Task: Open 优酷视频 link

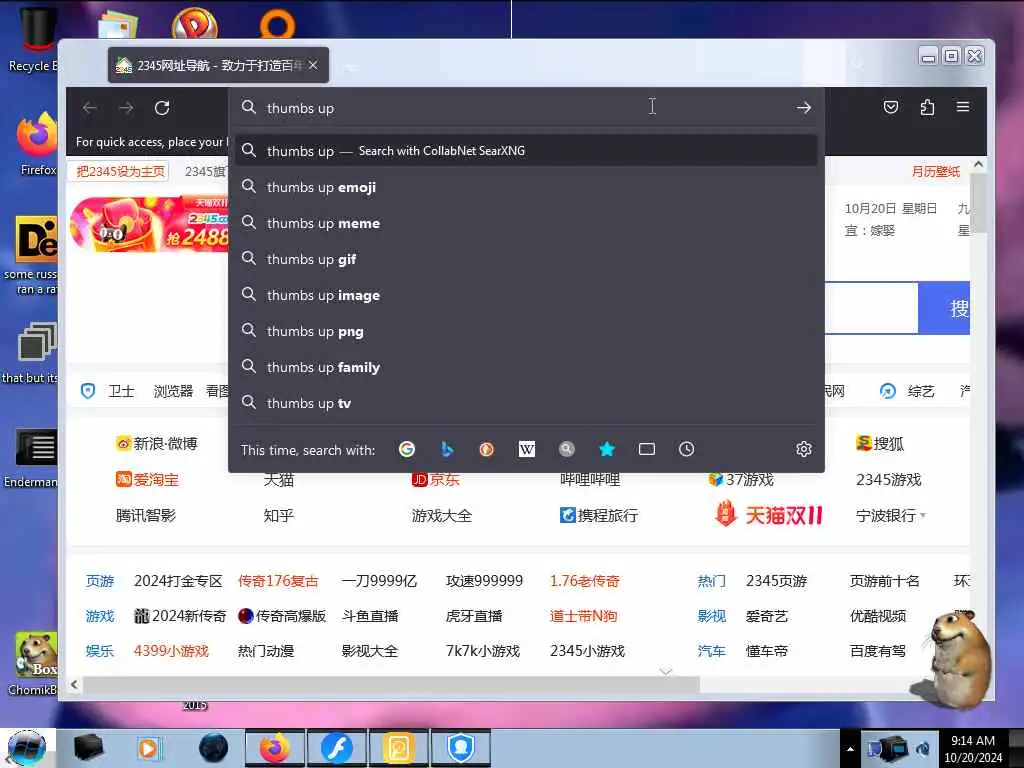Action: [x=878, y=616]
